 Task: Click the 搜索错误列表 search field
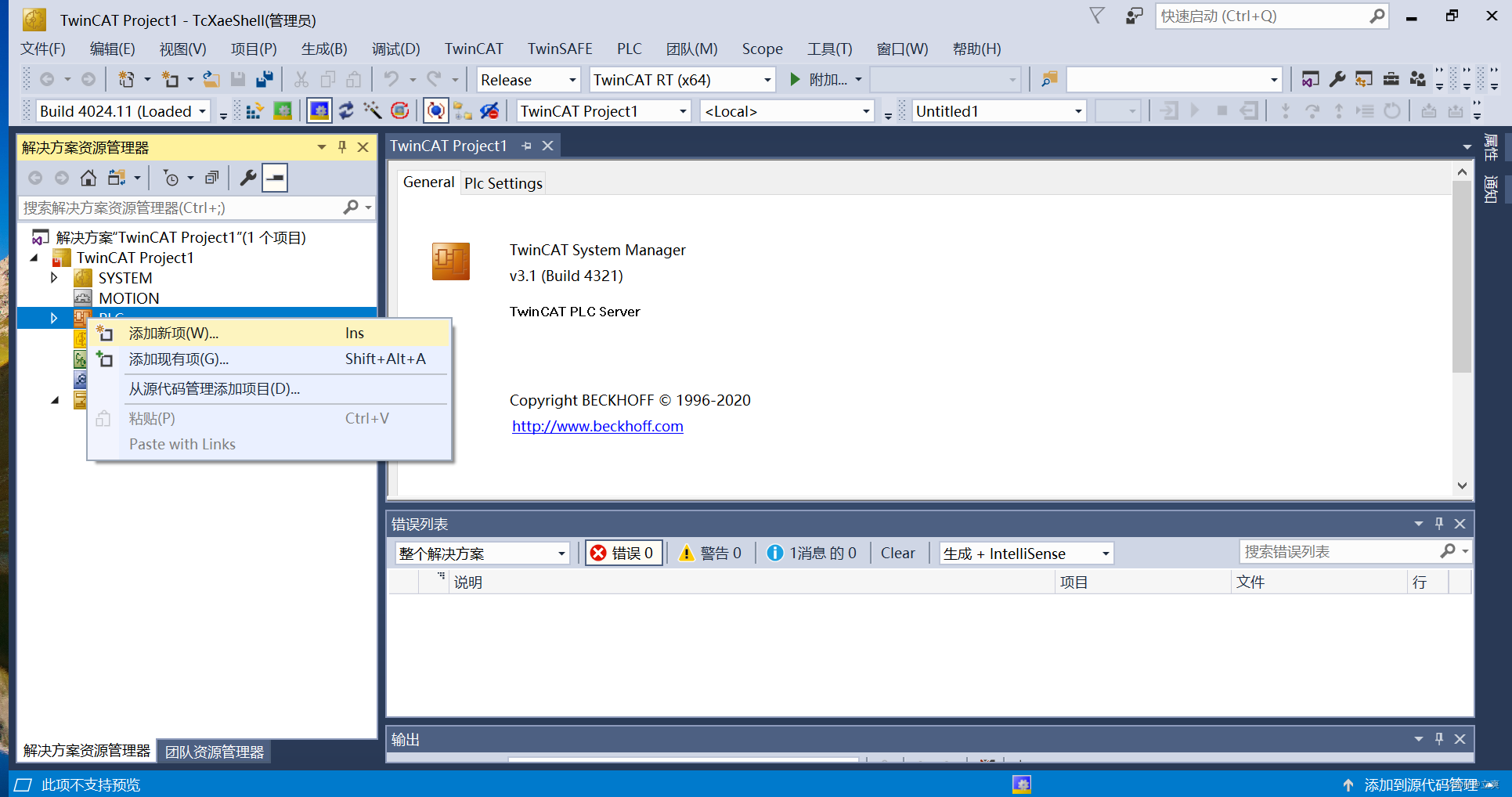tap(1355, 552)
